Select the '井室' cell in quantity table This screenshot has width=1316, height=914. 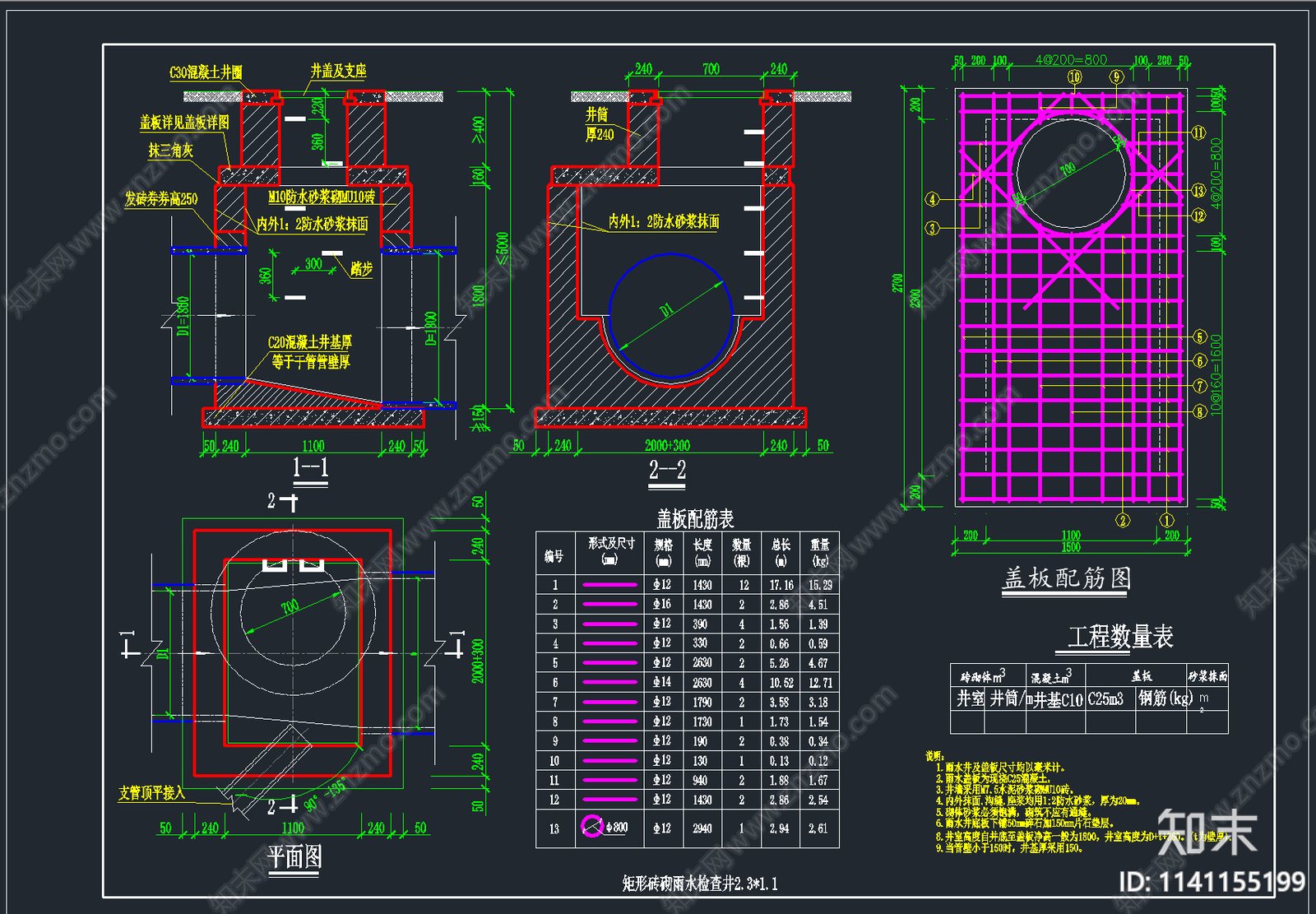point(971,698)
